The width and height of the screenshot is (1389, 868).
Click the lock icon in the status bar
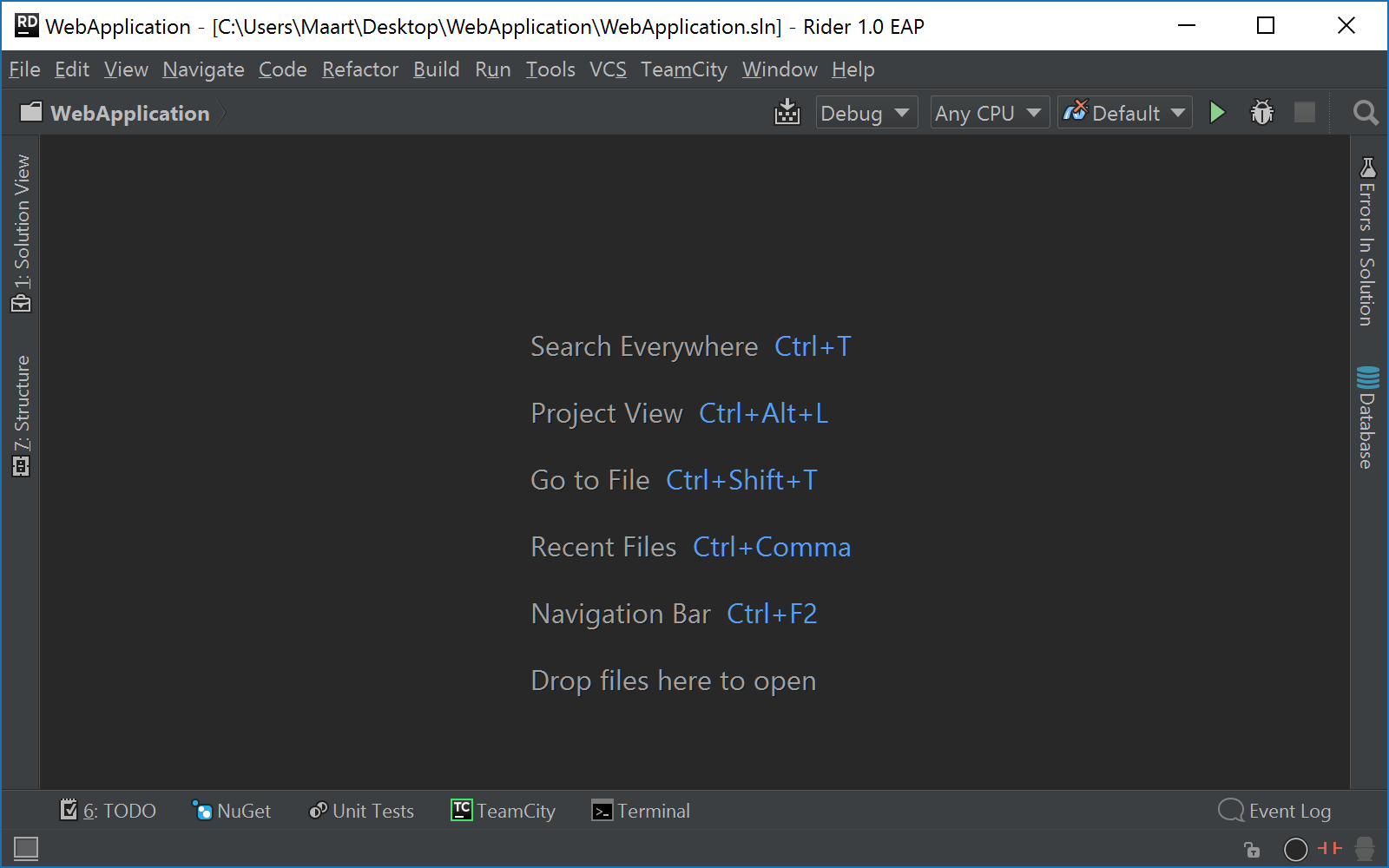coord(1251,849)
